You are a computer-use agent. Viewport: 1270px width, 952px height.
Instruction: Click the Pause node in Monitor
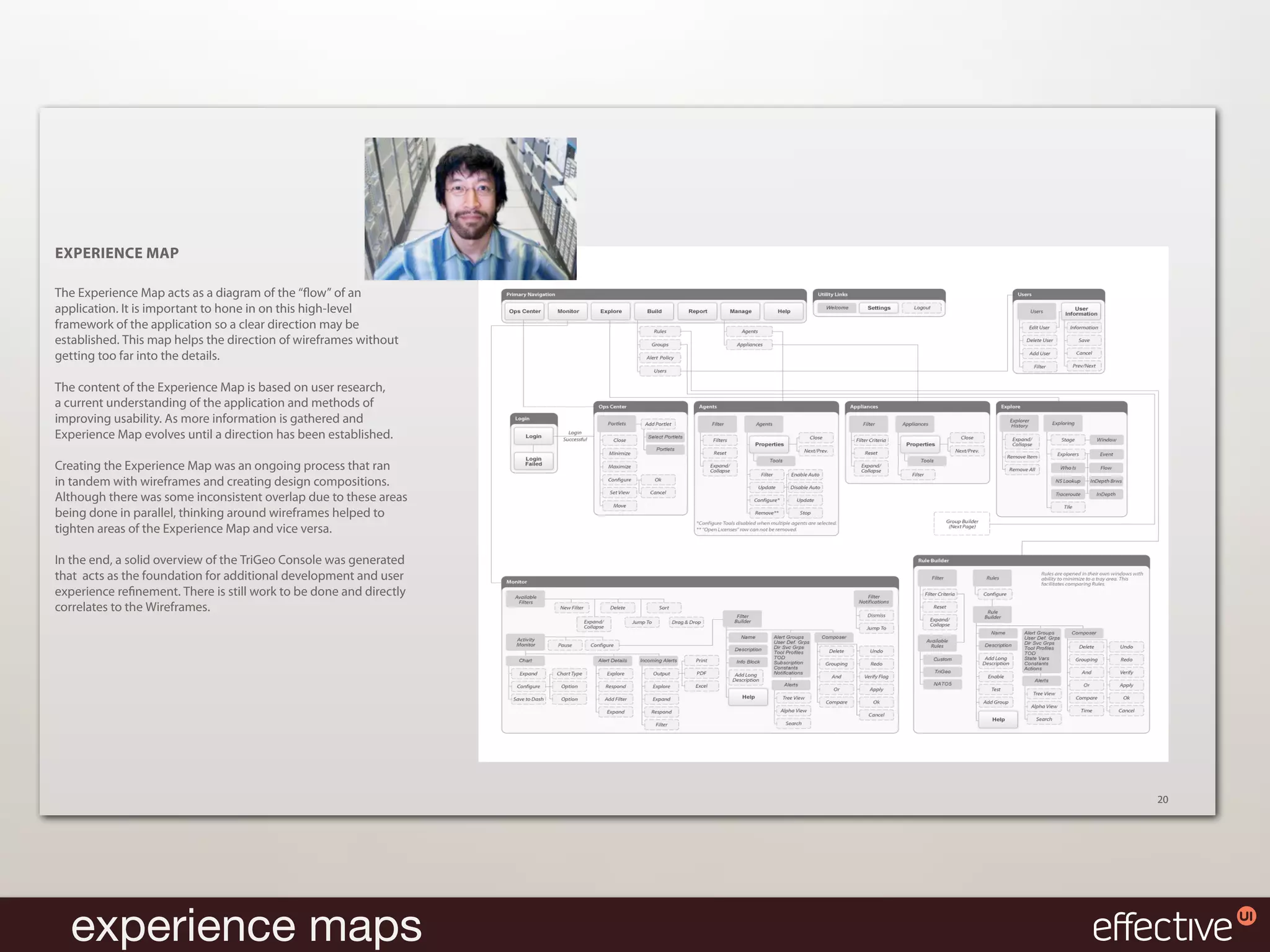[565, 645]
